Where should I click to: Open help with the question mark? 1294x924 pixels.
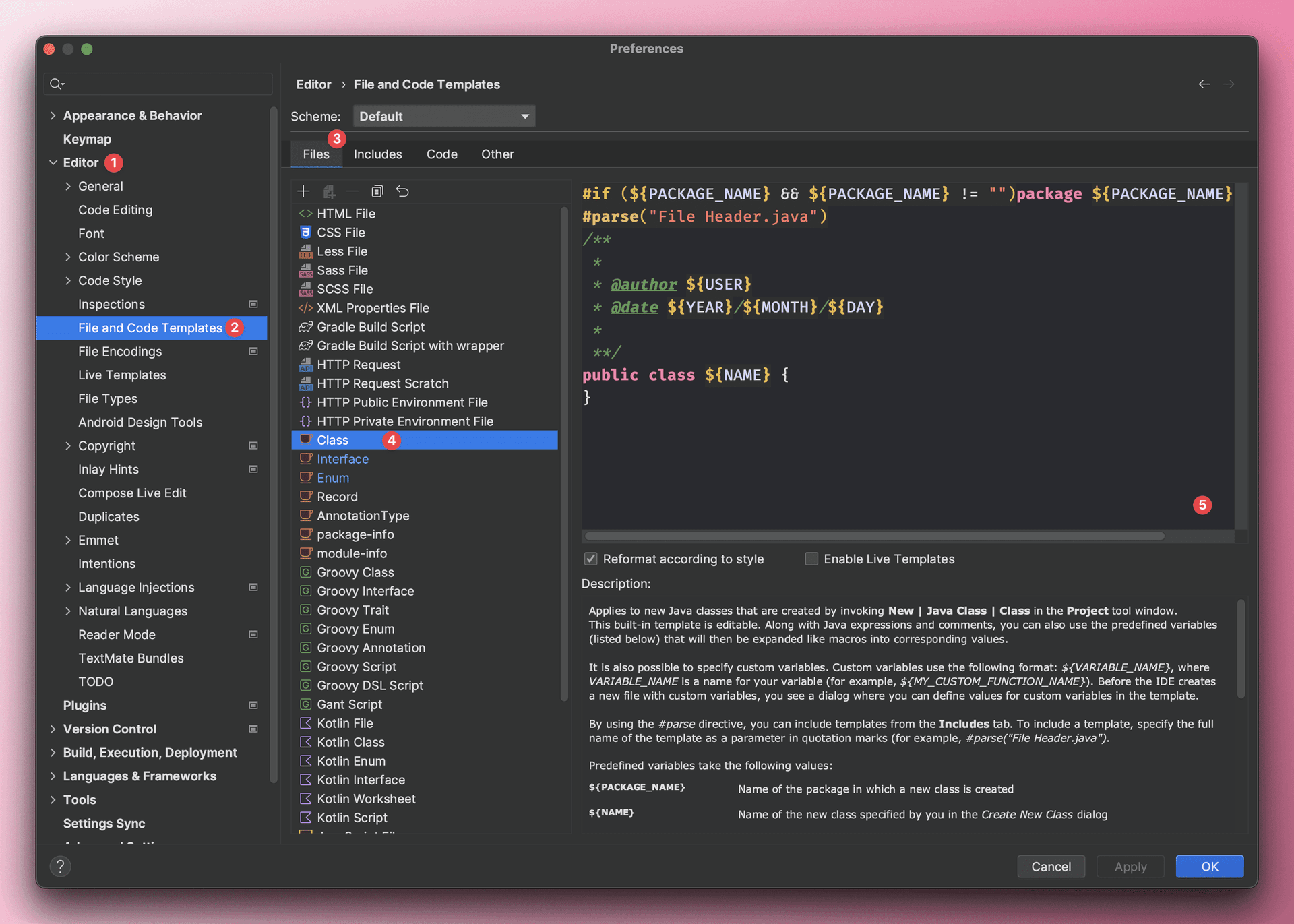(60, 866)
